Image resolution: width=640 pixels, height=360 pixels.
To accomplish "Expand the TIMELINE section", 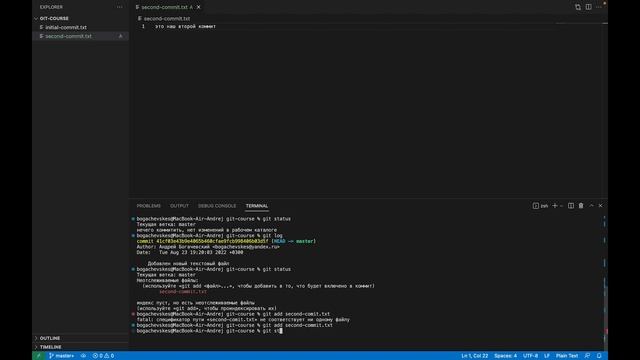I will coord(51,347).
